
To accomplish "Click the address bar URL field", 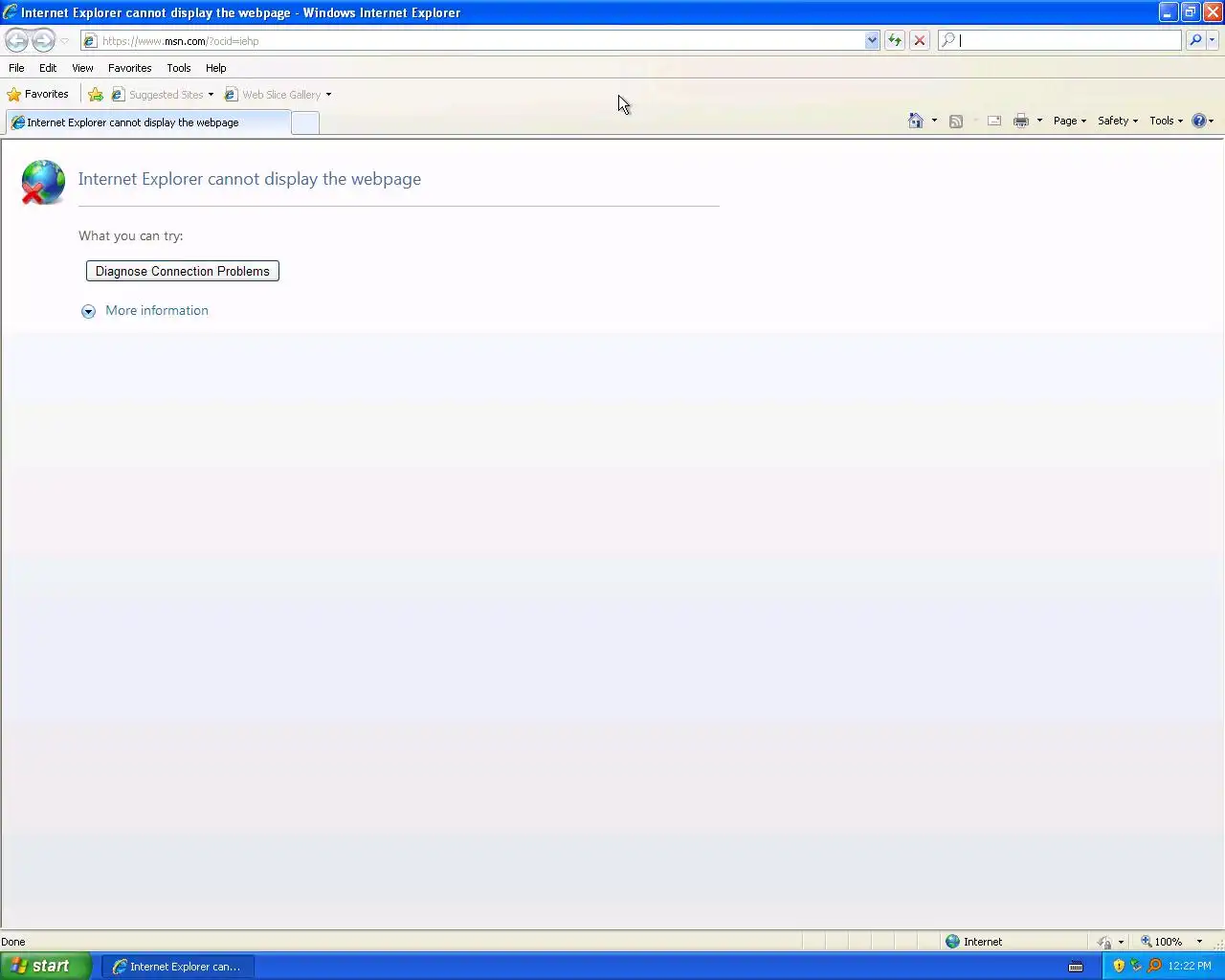I will pyautogui.click(x=473, y=41).
